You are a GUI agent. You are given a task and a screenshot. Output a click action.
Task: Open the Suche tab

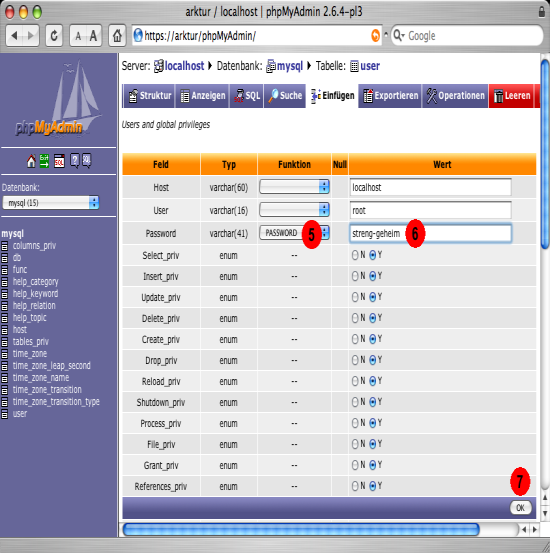point(285,96)
